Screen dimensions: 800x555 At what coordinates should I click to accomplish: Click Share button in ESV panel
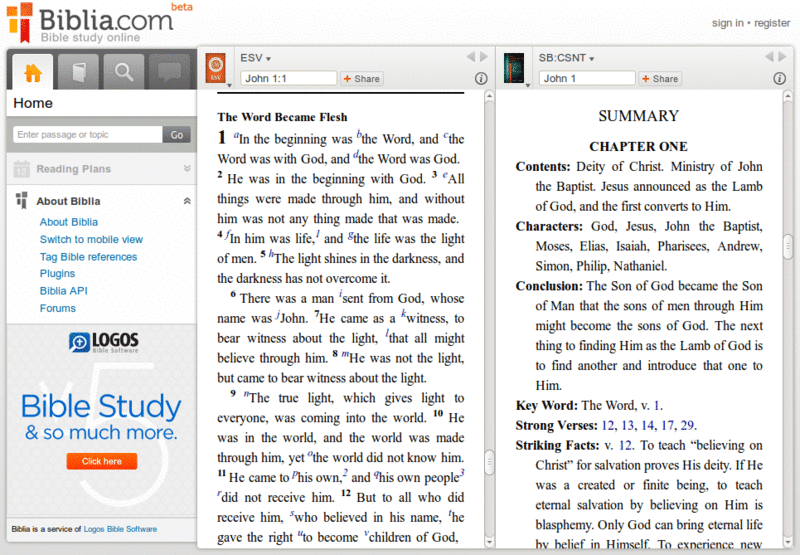pos(362,78)
